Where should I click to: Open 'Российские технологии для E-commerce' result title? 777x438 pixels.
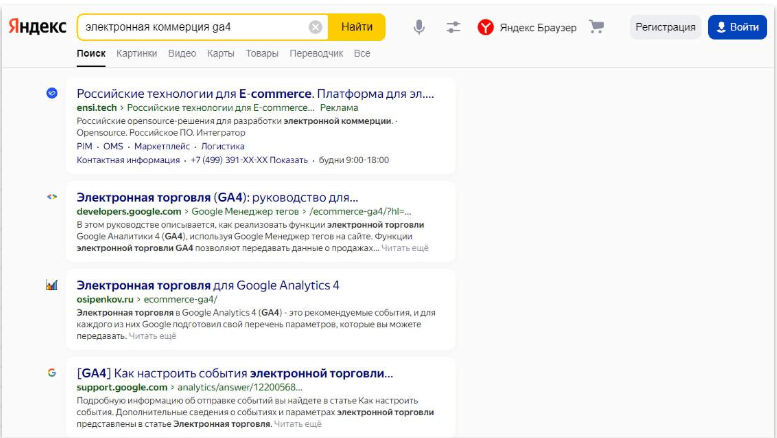point(255,94)
